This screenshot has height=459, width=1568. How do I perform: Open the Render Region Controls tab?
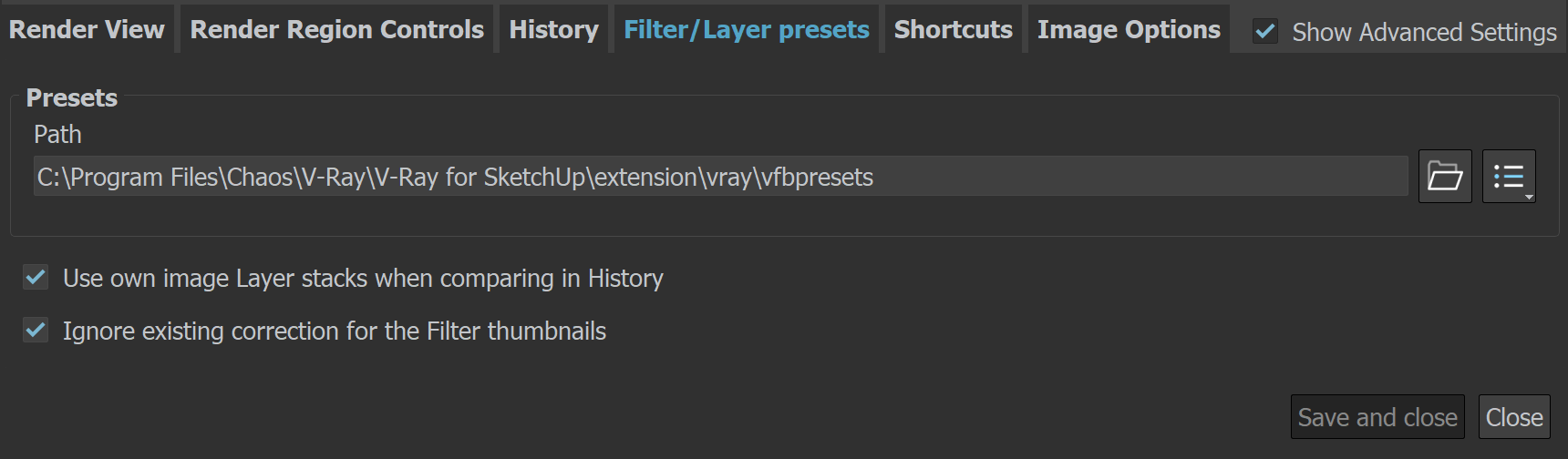click(336, 29)
